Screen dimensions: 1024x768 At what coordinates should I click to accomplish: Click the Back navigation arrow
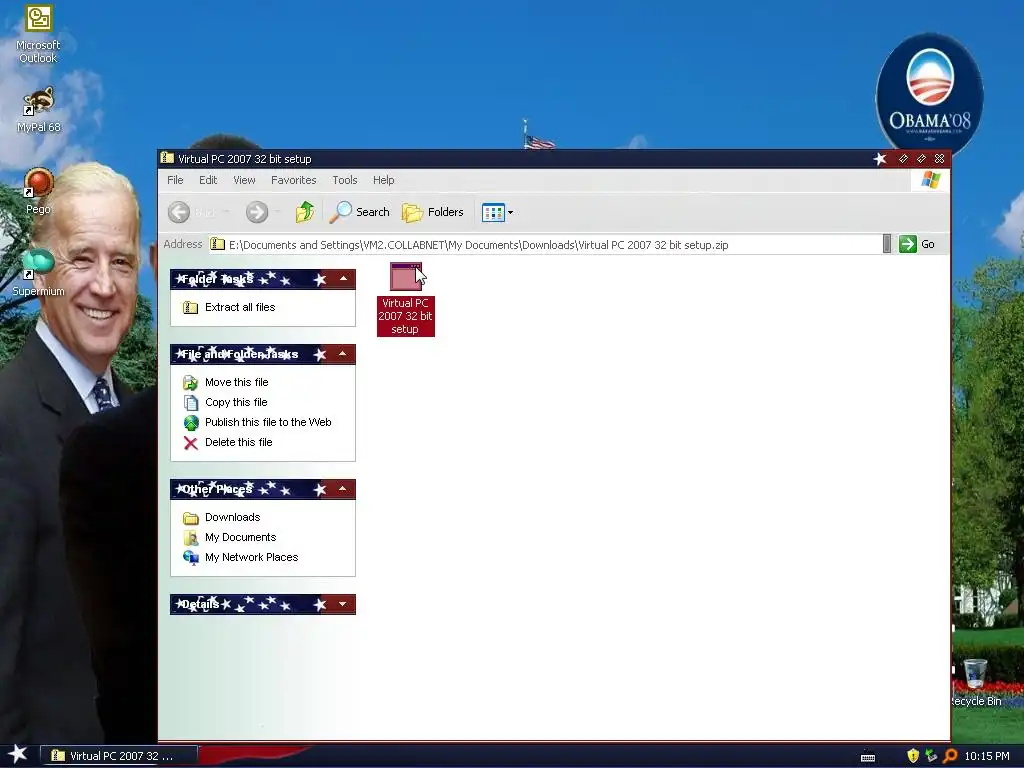coord(179,212)
